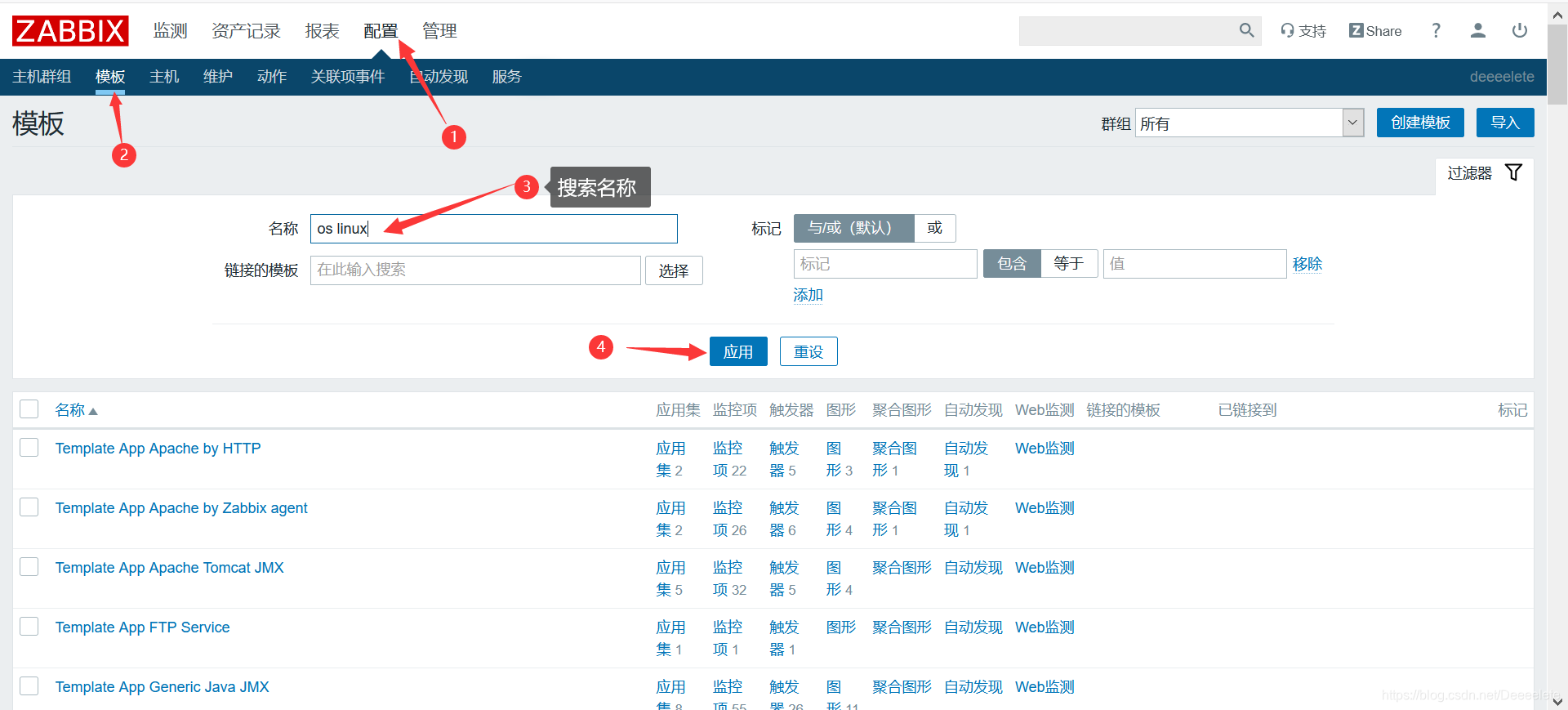Focus the 名称 filter input
This screenshot has width=1568, height=710.
tap(494, 229)
